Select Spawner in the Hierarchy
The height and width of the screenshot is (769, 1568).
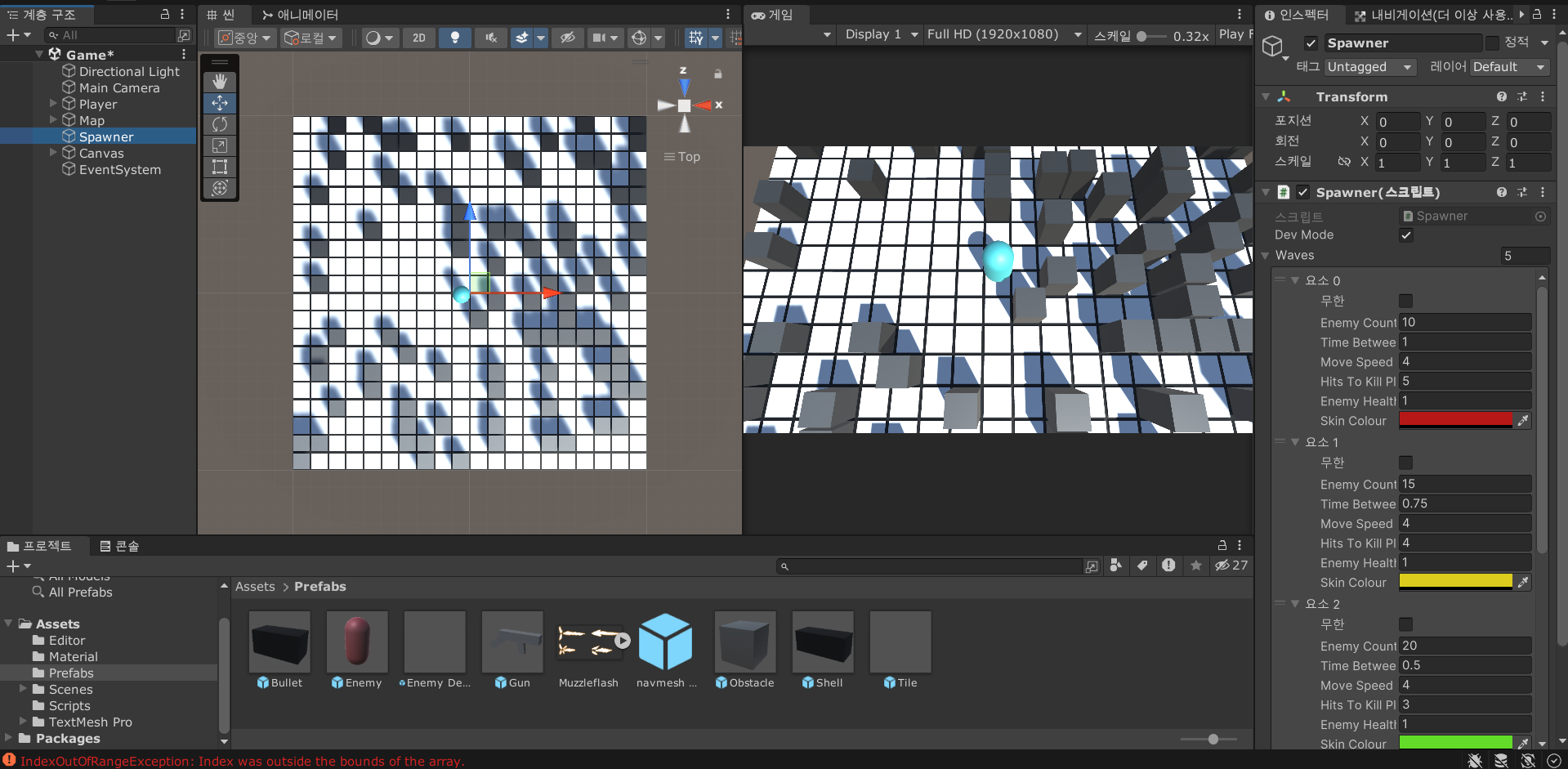pyautogui.click(x=106, y=136)
